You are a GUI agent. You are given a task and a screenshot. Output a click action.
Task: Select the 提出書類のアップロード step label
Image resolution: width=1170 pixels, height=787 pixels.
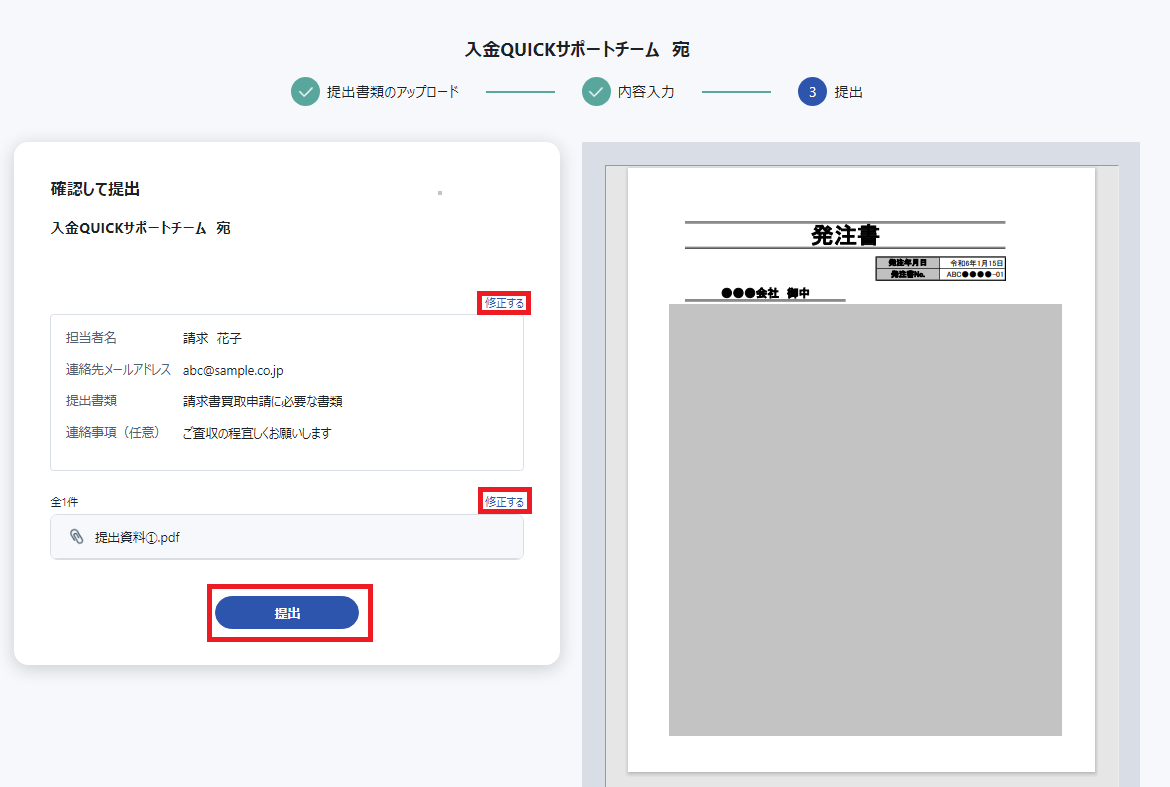[x=392, y=92]
